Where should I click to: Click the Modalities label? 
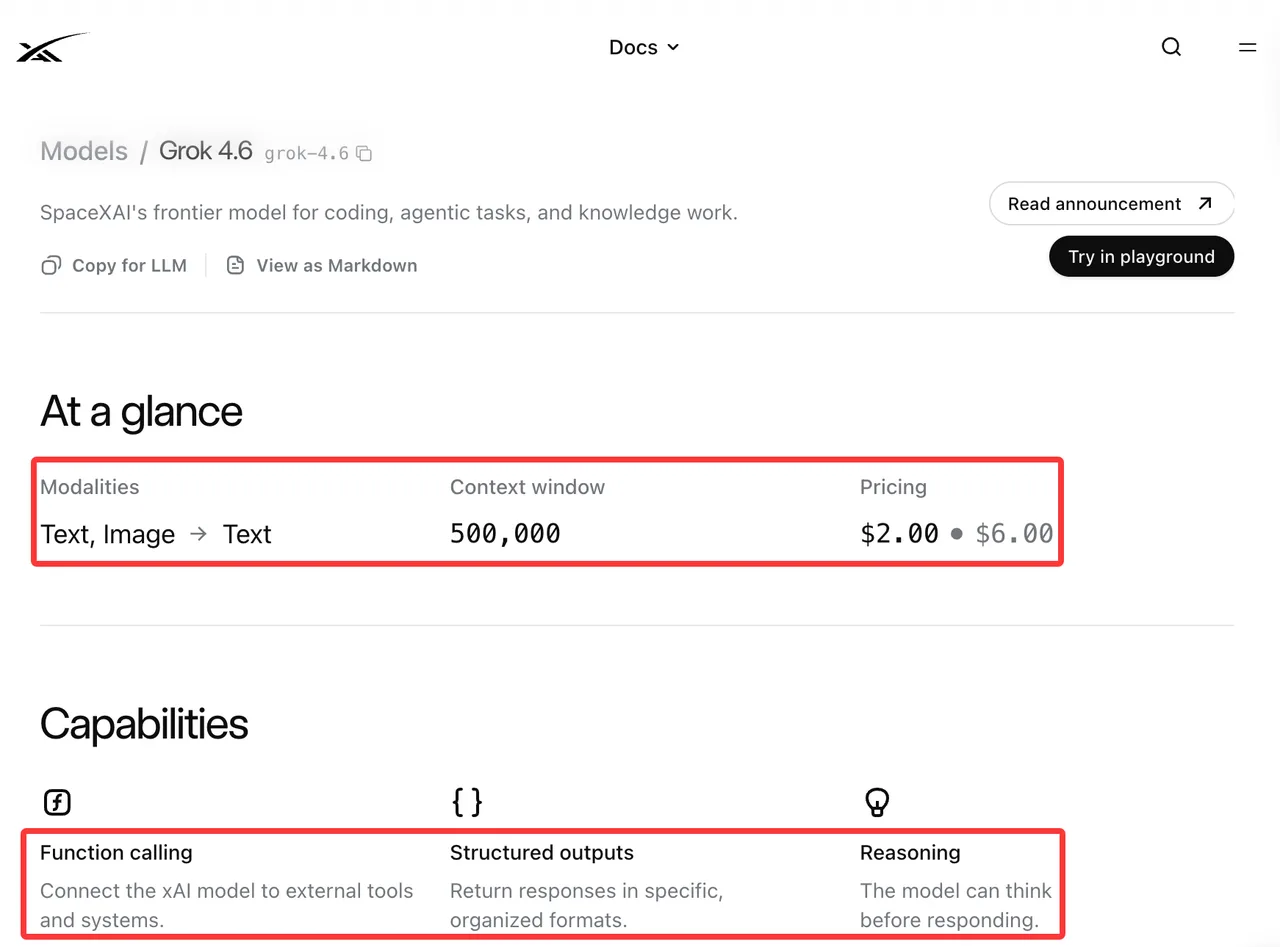(x=90, y=487)
